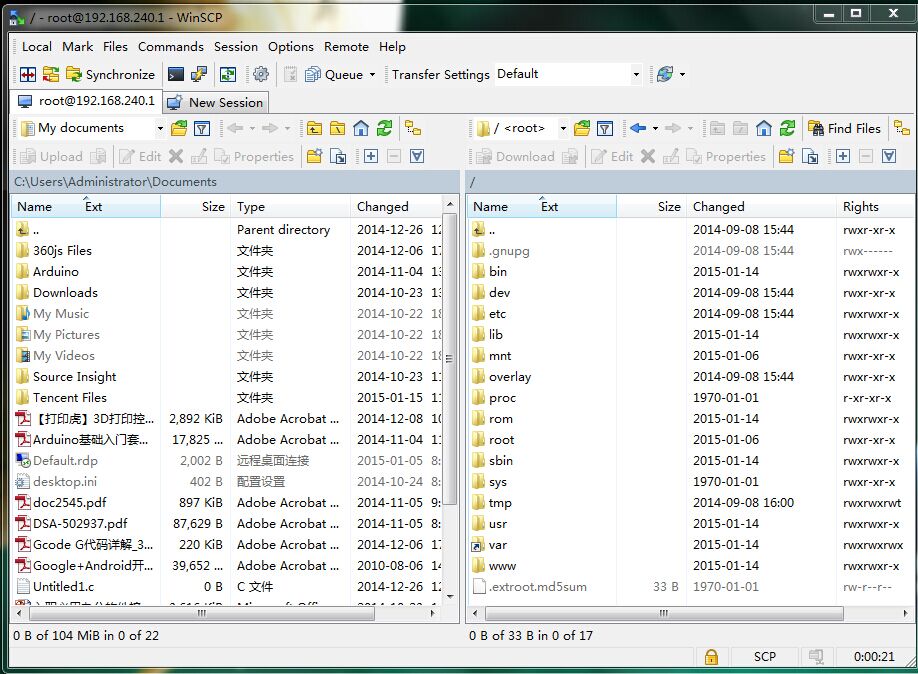The height and width of the screenshot is (674, 918).
Task: Click the local home directory icon
Action: pyautogui.click(x=361, y=128)
